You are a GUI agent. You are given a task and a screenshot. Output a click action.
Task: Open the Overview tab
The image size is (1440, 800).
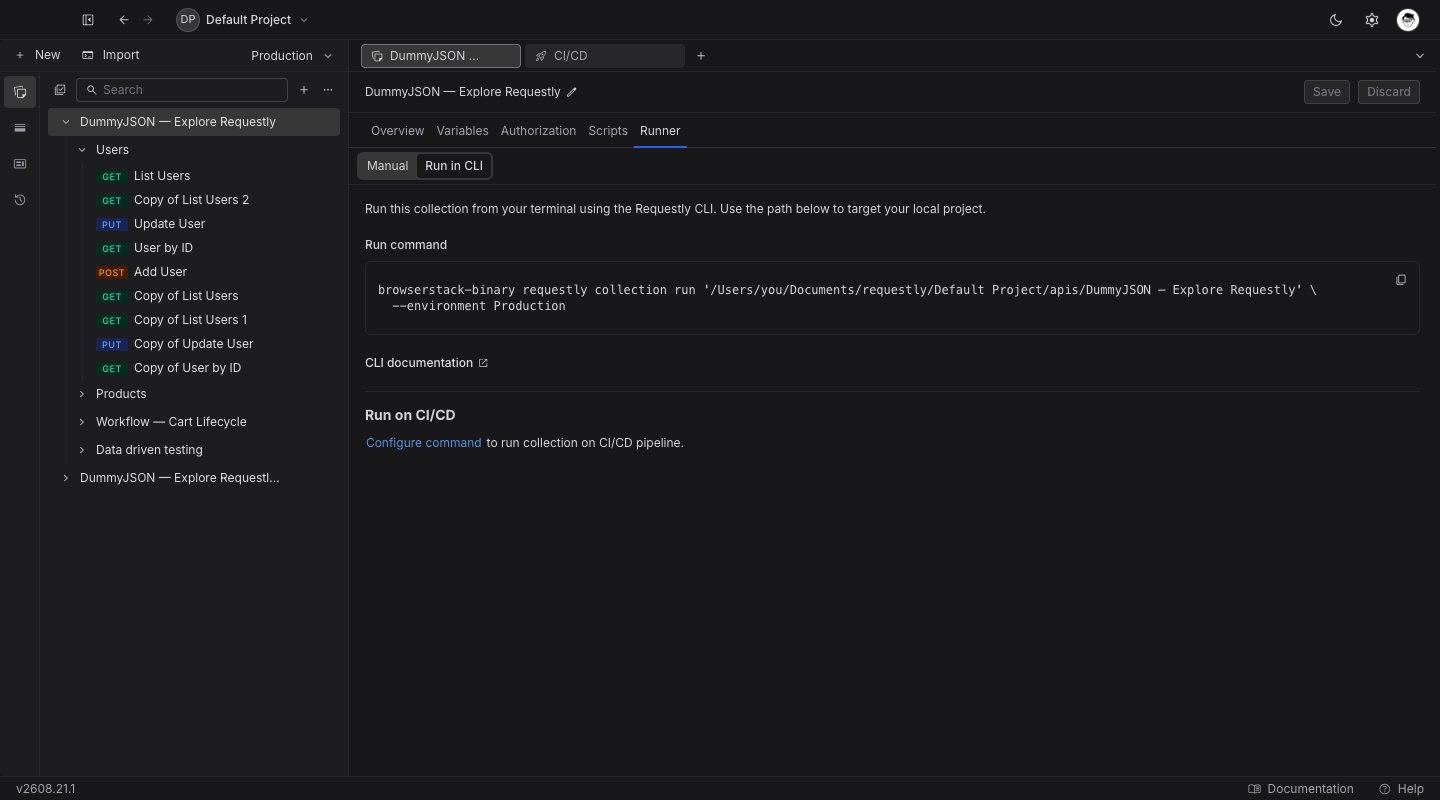pyautogui.click(x=398, y=131)
